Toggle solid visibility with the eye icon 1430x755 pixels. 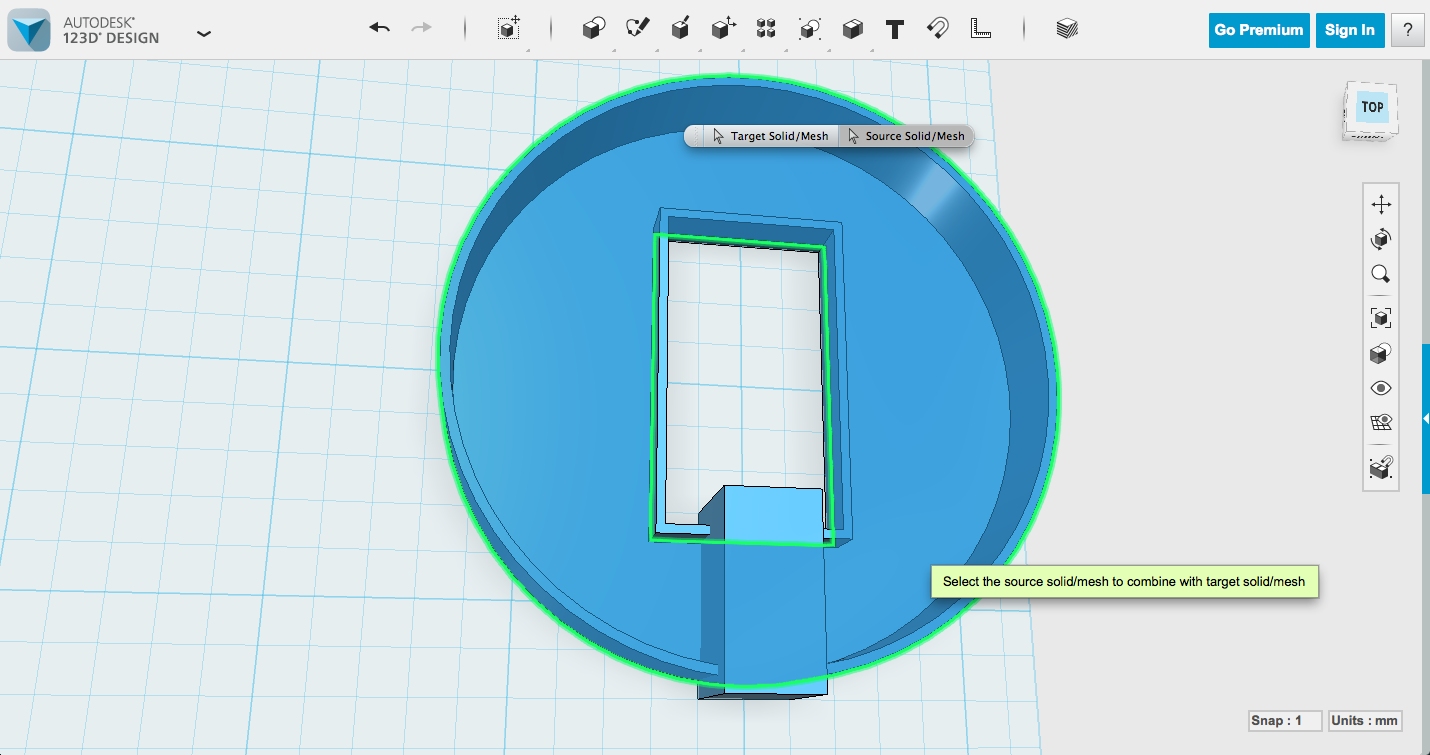[1381, 387]
